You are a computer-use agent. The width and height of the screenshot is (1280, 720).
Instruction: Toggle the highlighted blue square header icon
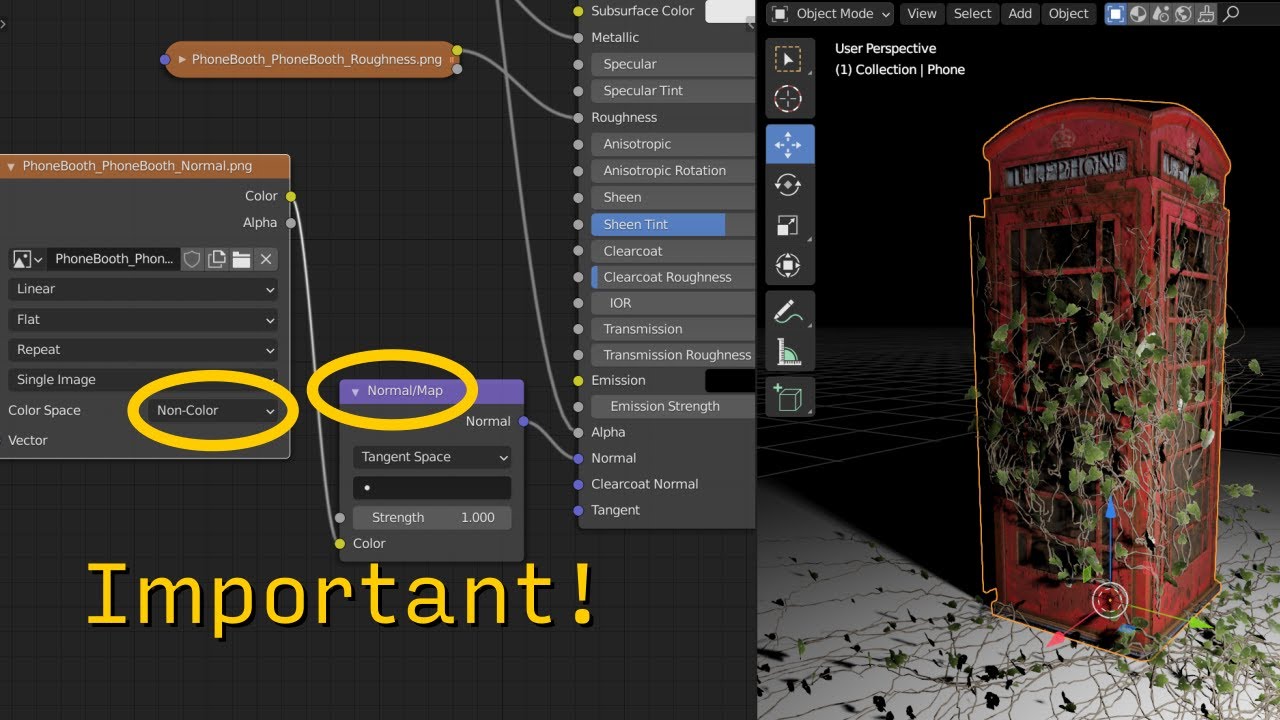pos(1115,14)
